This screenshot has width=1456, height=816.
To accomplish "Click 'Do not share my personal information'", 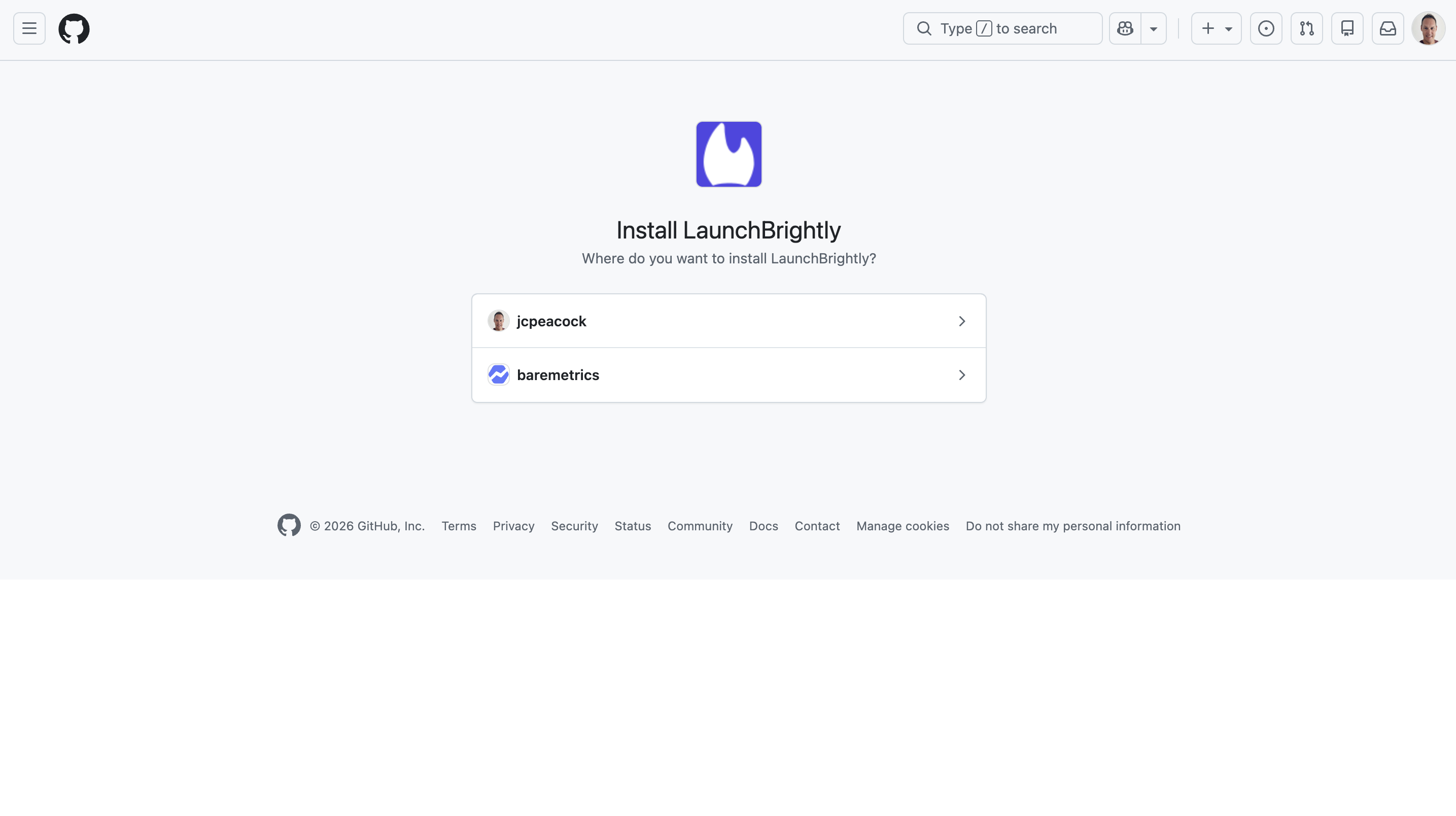I will 1073,526.
